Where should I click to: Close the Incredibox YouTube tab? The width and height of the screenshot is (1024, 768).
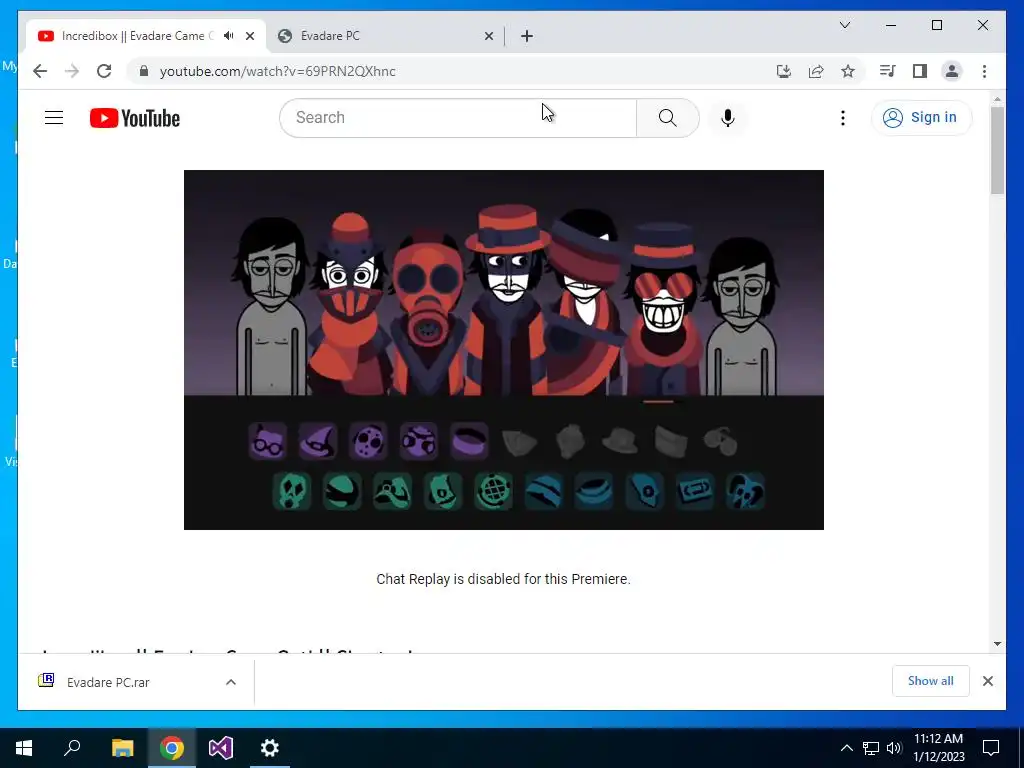[x=249, y=36]
